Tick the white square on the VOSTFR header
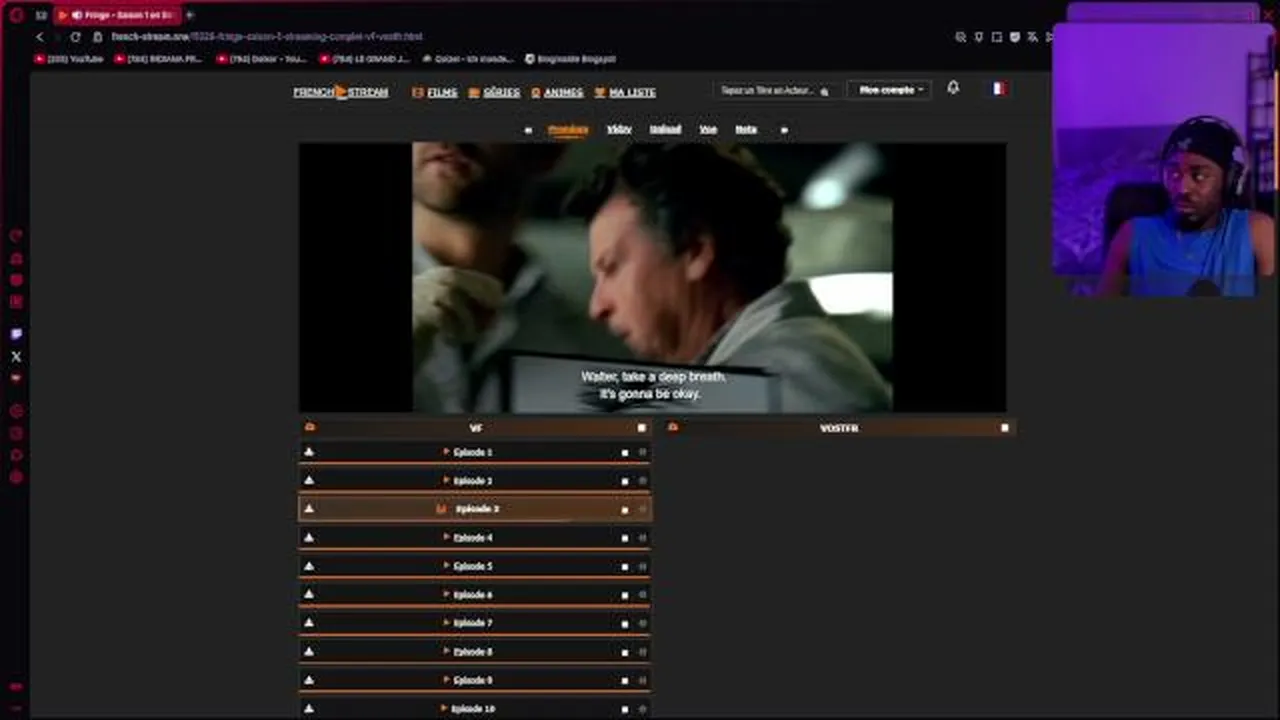 pyautogui.click(x=1005, y=428)
